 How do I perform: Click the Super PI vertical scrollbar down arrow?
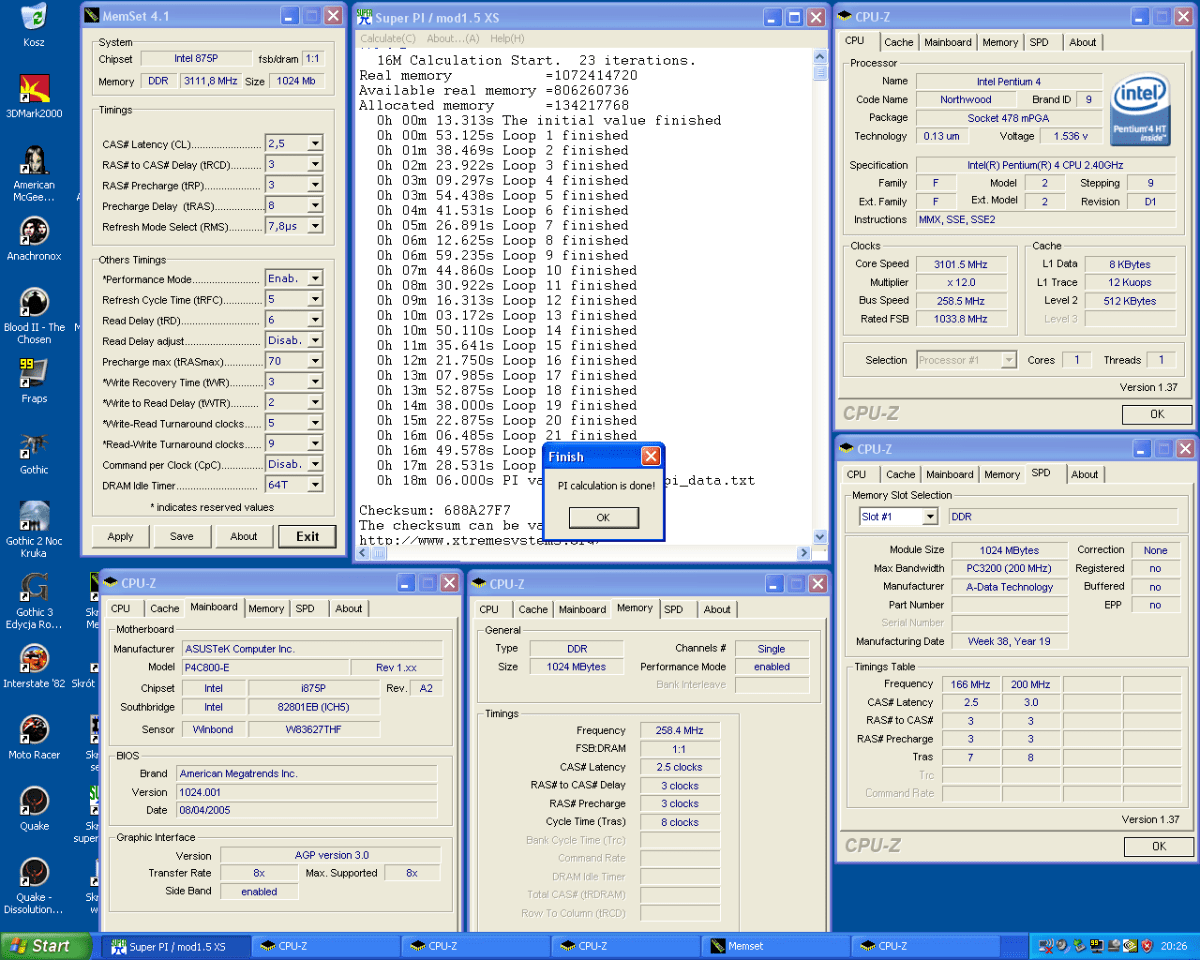[820, 538]
